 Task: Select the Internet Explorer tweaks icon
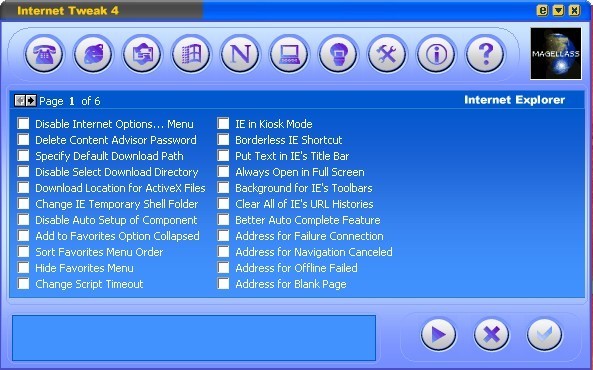tap(93, 54)
